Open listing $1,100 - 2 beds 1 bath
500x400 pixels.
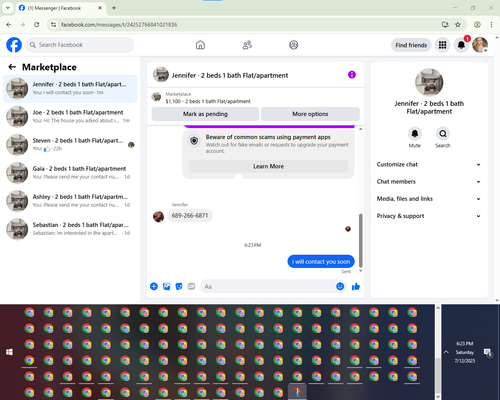208,101
